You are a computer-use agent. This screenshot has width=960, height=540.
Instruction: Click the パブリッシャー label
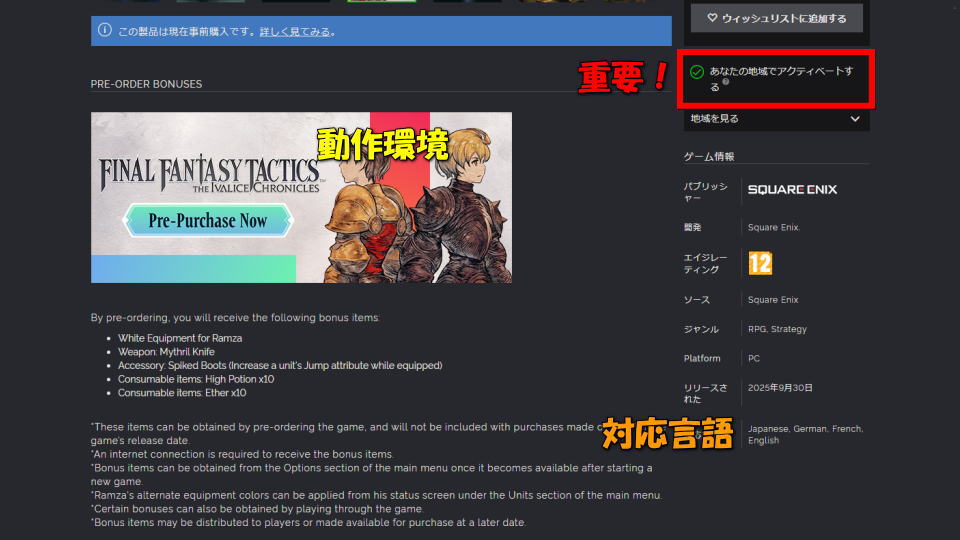coord(705,192)
